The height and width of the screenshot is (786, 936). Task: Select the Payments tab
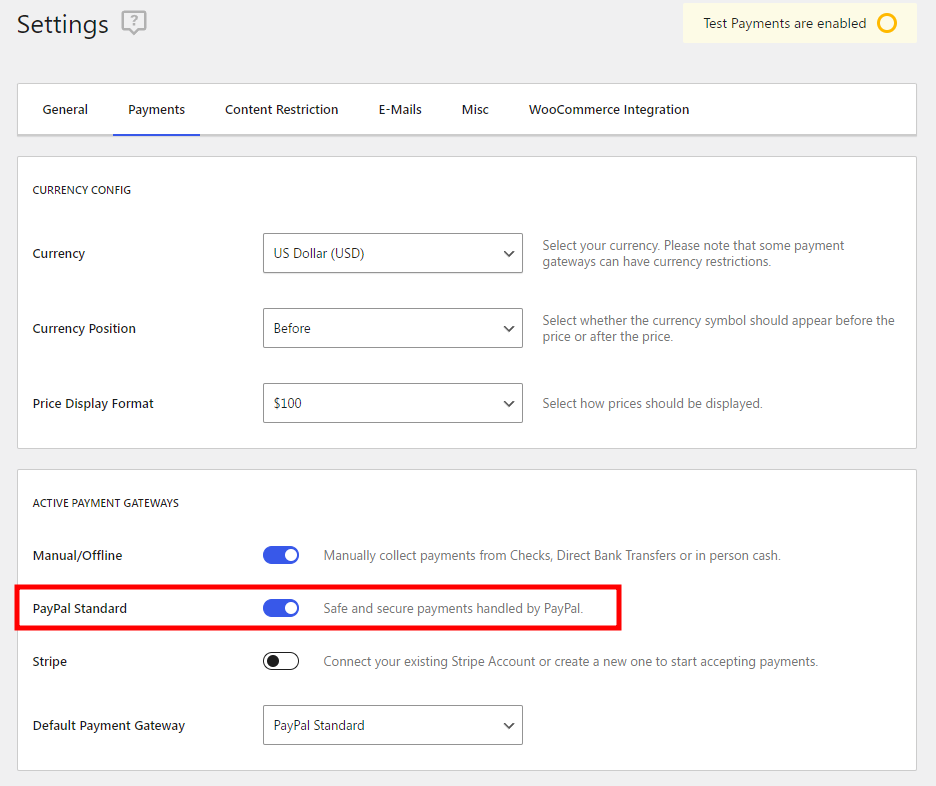click(156, 110)
